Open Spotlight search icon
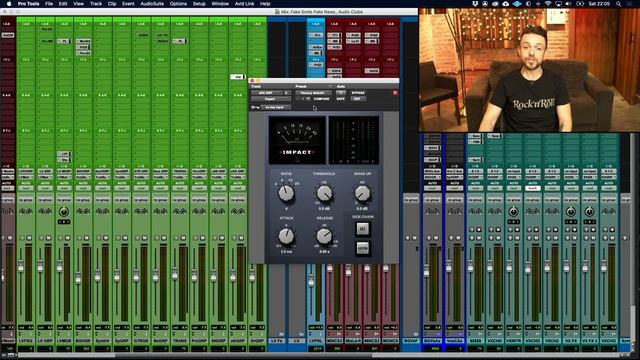The height and width of the screenshot is (360, 640). (x=619, y=4)
